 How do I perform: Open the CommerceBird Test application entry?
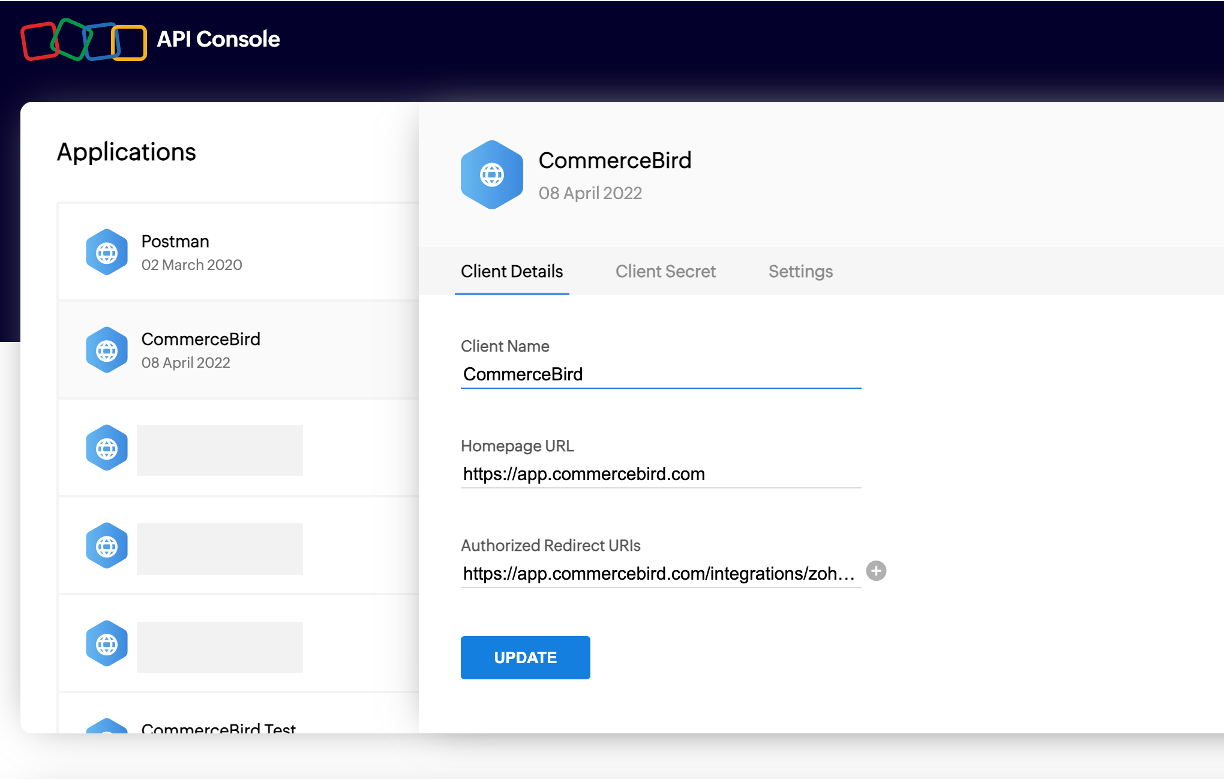point(238,713)
